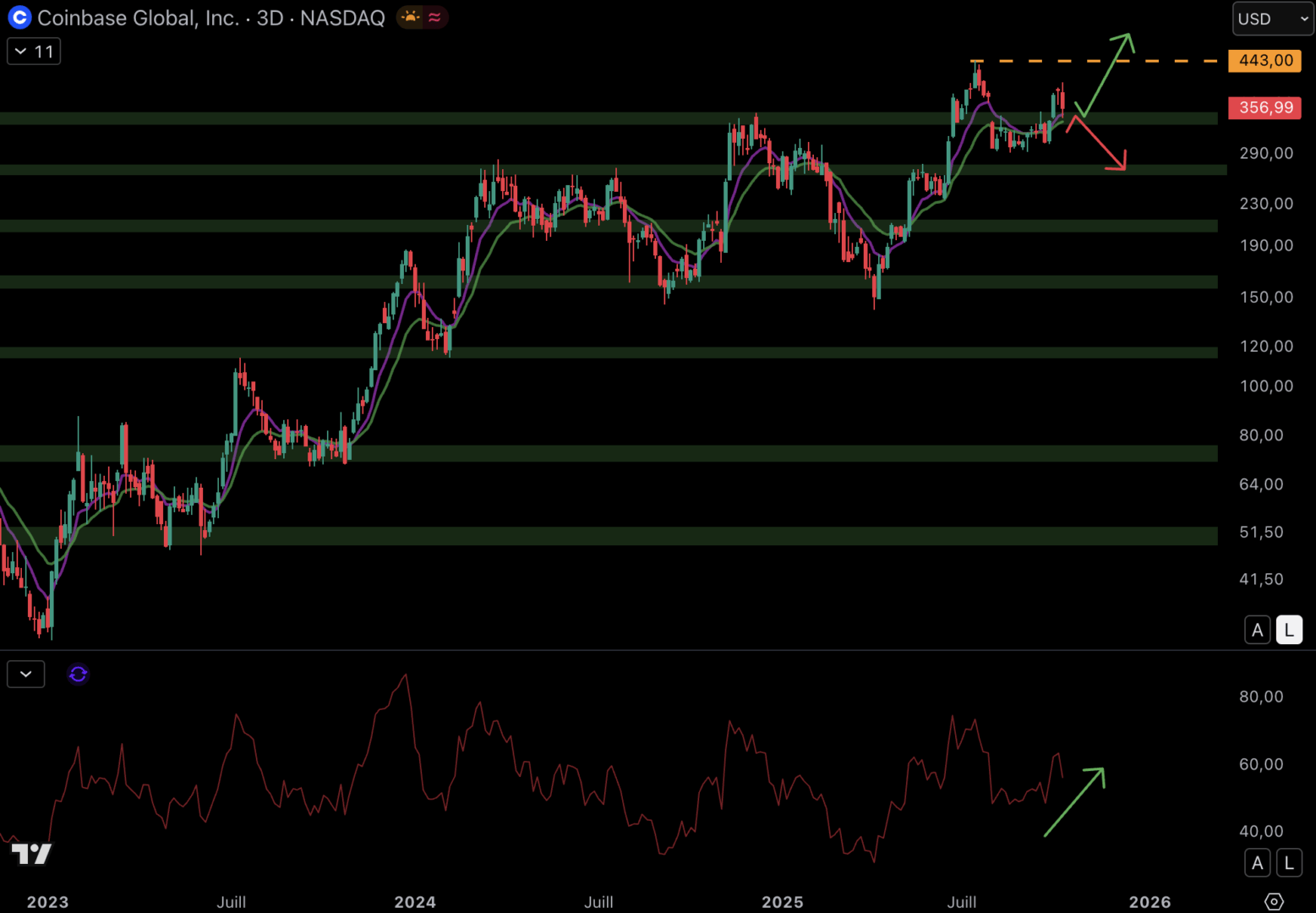Toggle auto scale A on main price pane
This screenshot has width=1316, height=913.
click(x=1257, y=630)
